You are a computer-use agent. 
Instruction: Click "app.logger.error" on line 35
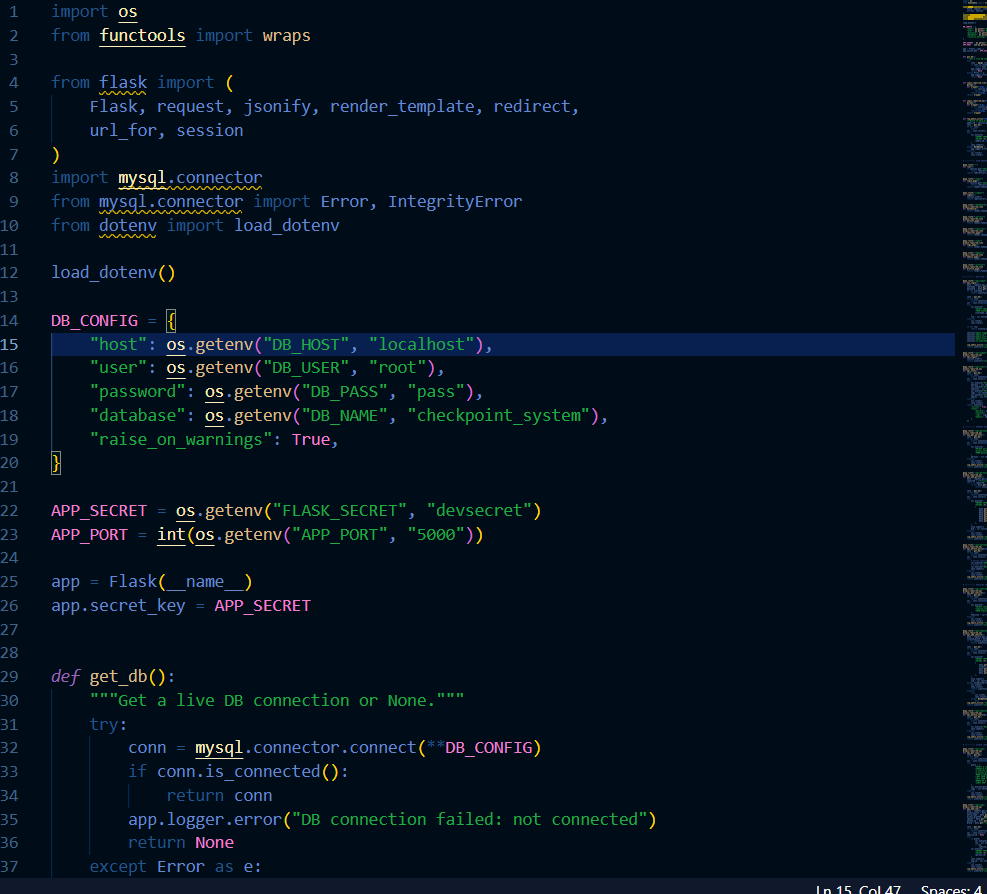click(x=205, y=820)
